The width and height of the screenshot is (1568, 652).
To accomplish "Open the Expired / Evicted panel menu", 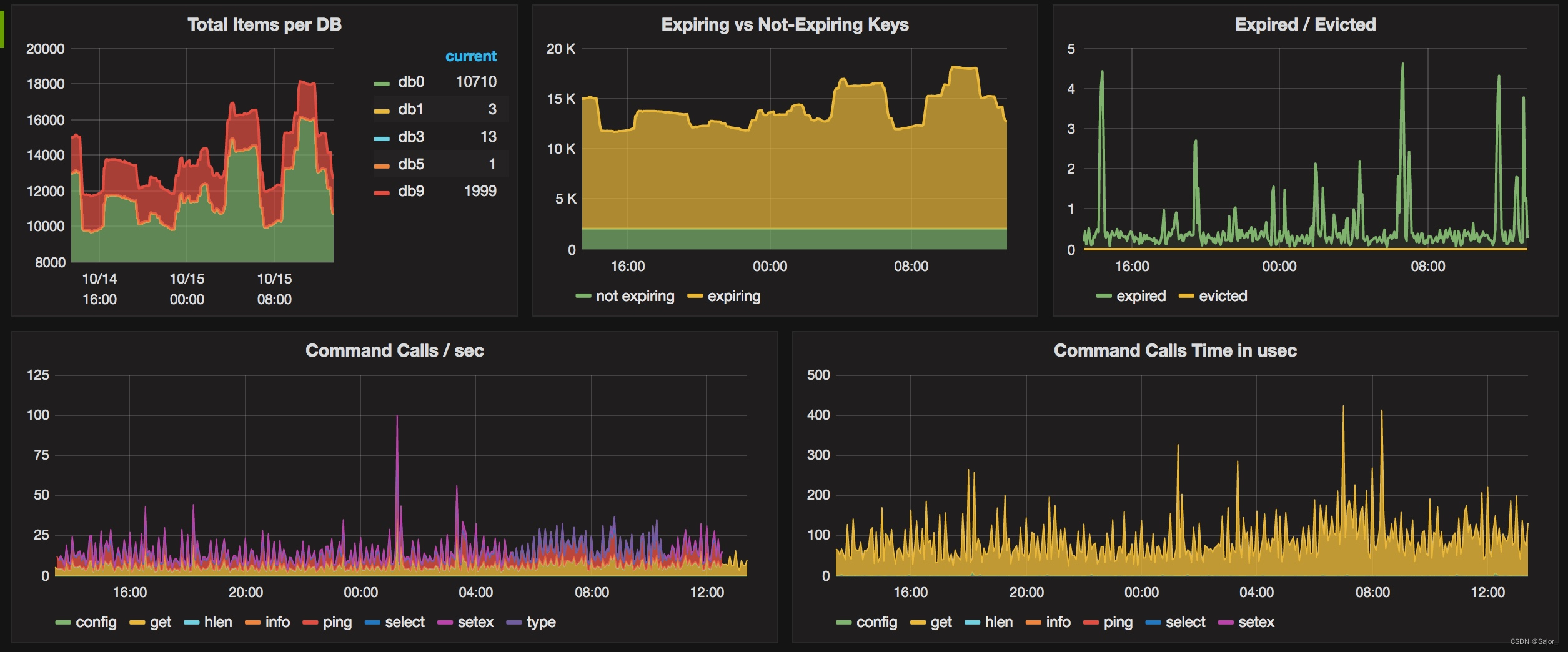I will pyautogui.click(x=1307, y=25).
